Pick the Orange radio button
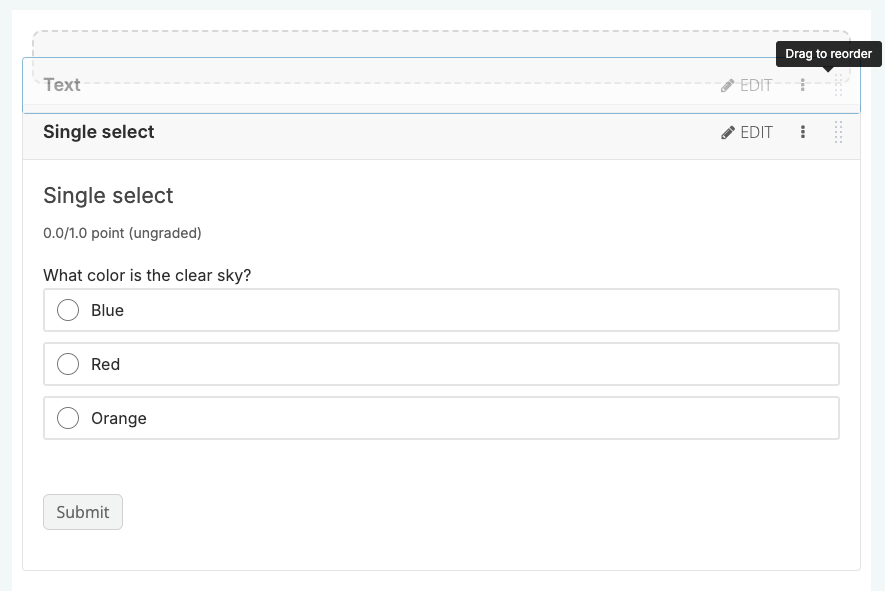This screenshot has height=591, width=885. click(x=68, y=418)
